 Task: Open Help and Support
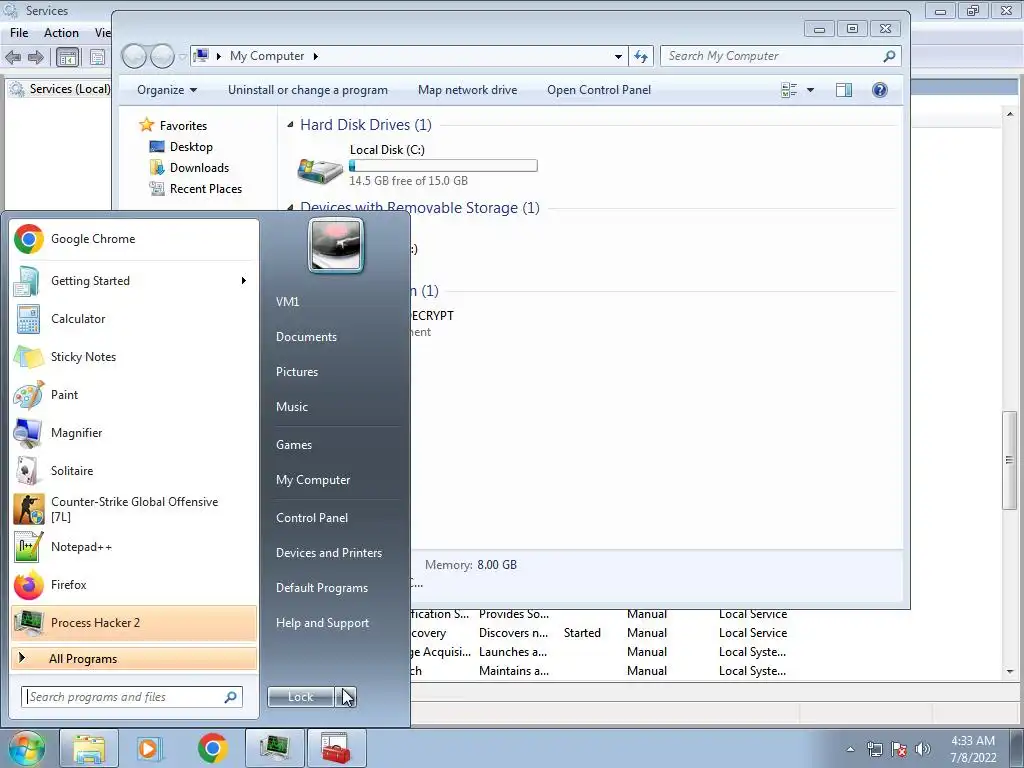point(322,623)
